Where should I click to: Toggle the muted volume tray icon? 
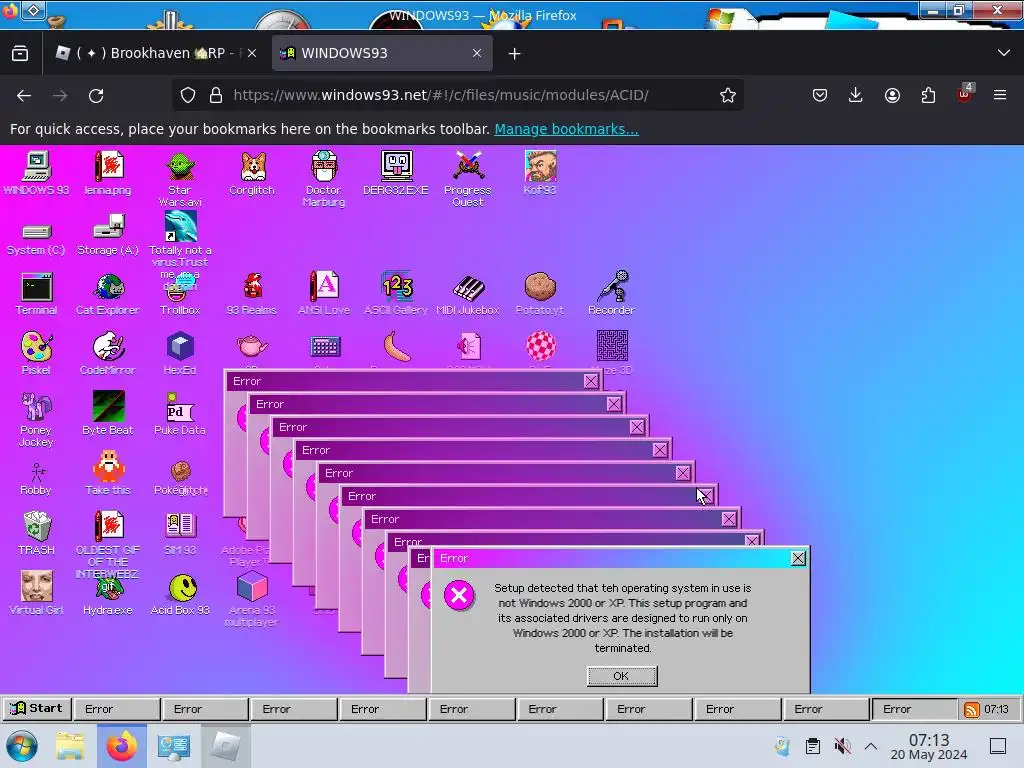pyautogui.click(x=842, y=746)
